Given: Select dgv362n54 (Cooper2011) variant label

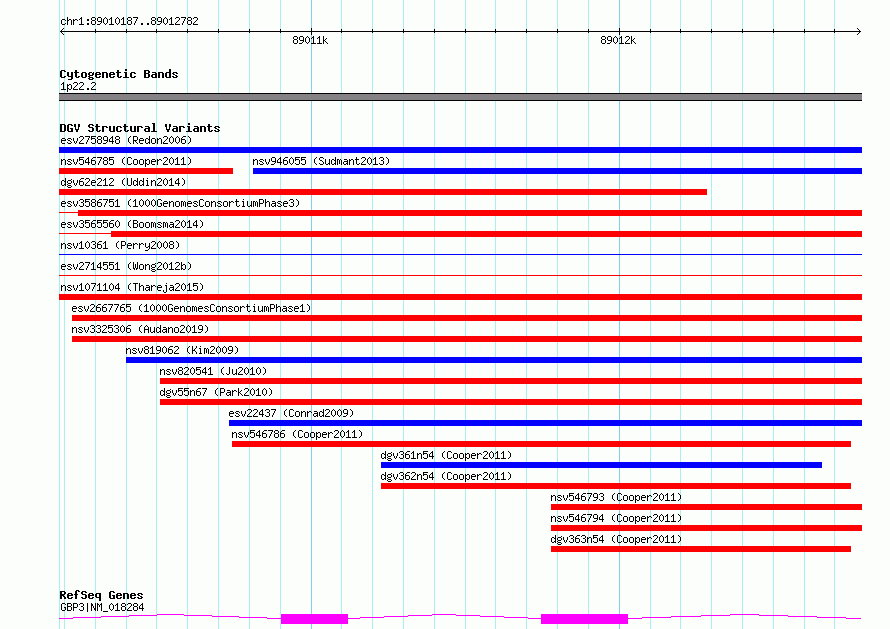Looking at the screenshot, I should pyautogui.click(x=446, y=476).
